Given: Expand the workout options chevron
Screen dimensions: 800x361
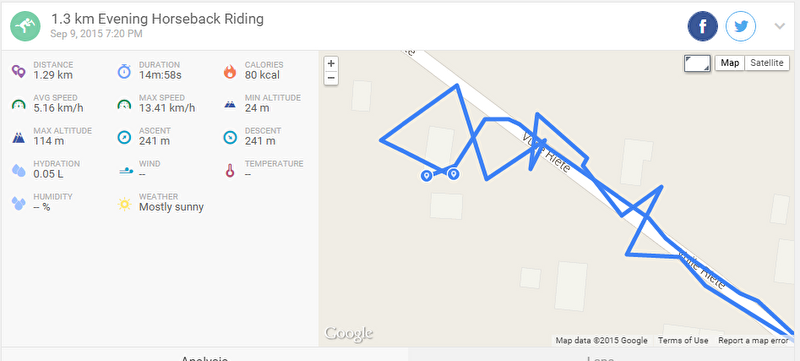Looking at the screenshot, I should click(x=779, y=27).
